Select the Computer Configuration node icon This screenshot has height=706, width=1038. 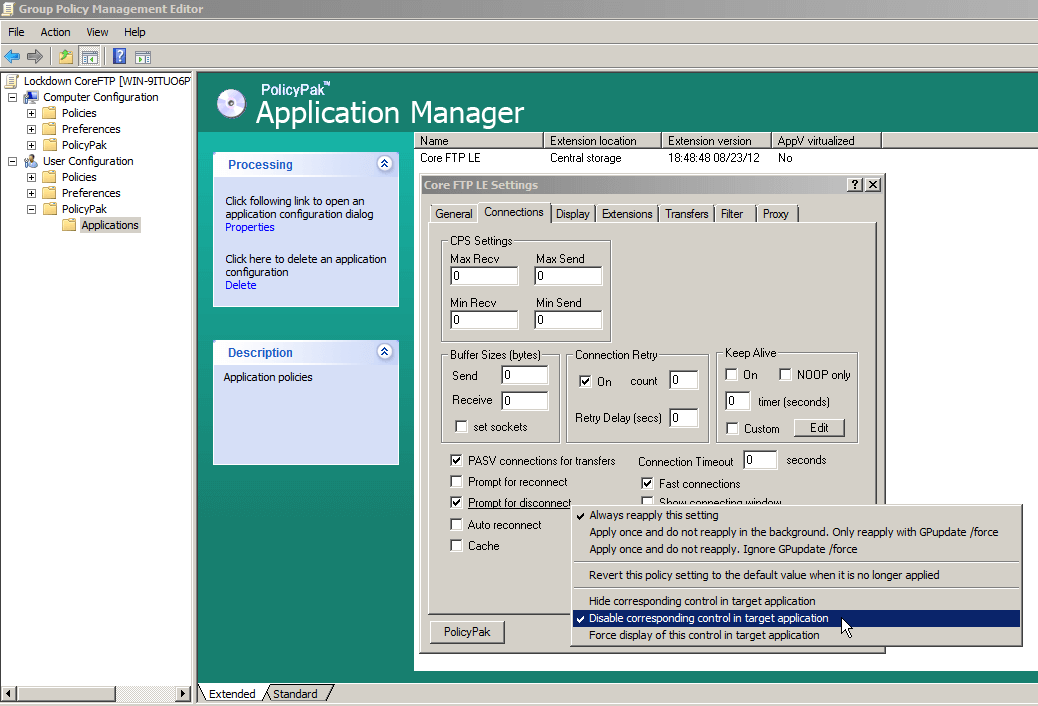[30, 97]
